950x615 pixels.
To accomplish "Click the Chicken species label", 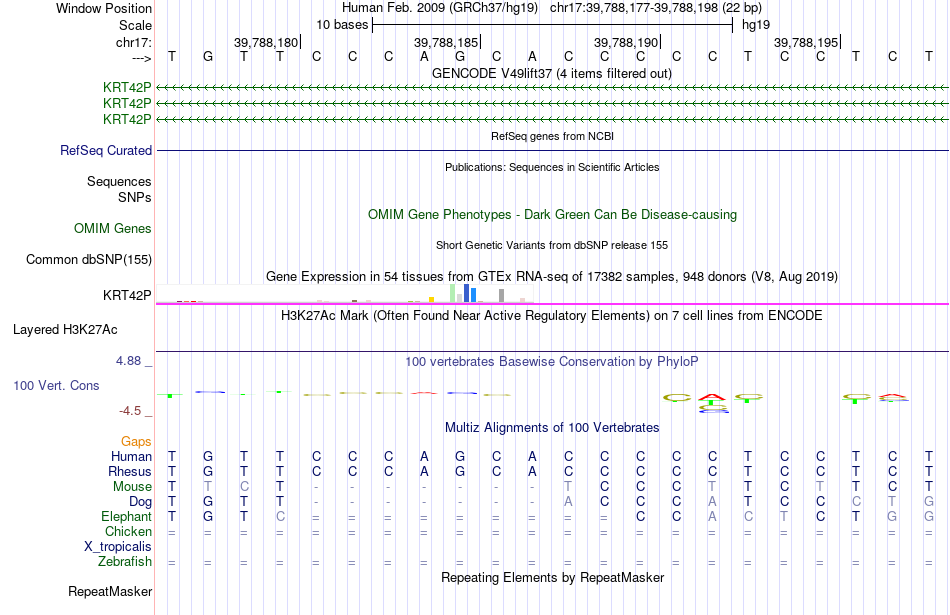I will 128,531.
